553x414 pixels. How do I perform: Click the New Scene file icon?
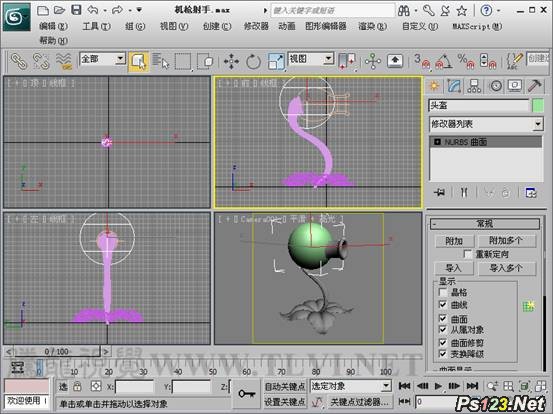tap(43, 10)
